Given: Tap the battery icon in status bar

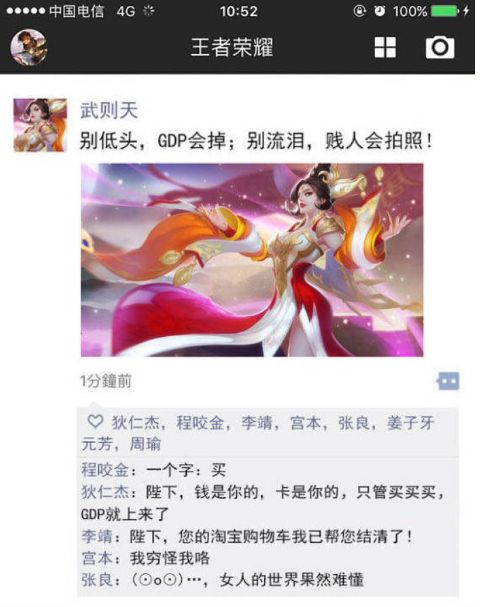Looking at the screenshot, I should click(445, 11).
